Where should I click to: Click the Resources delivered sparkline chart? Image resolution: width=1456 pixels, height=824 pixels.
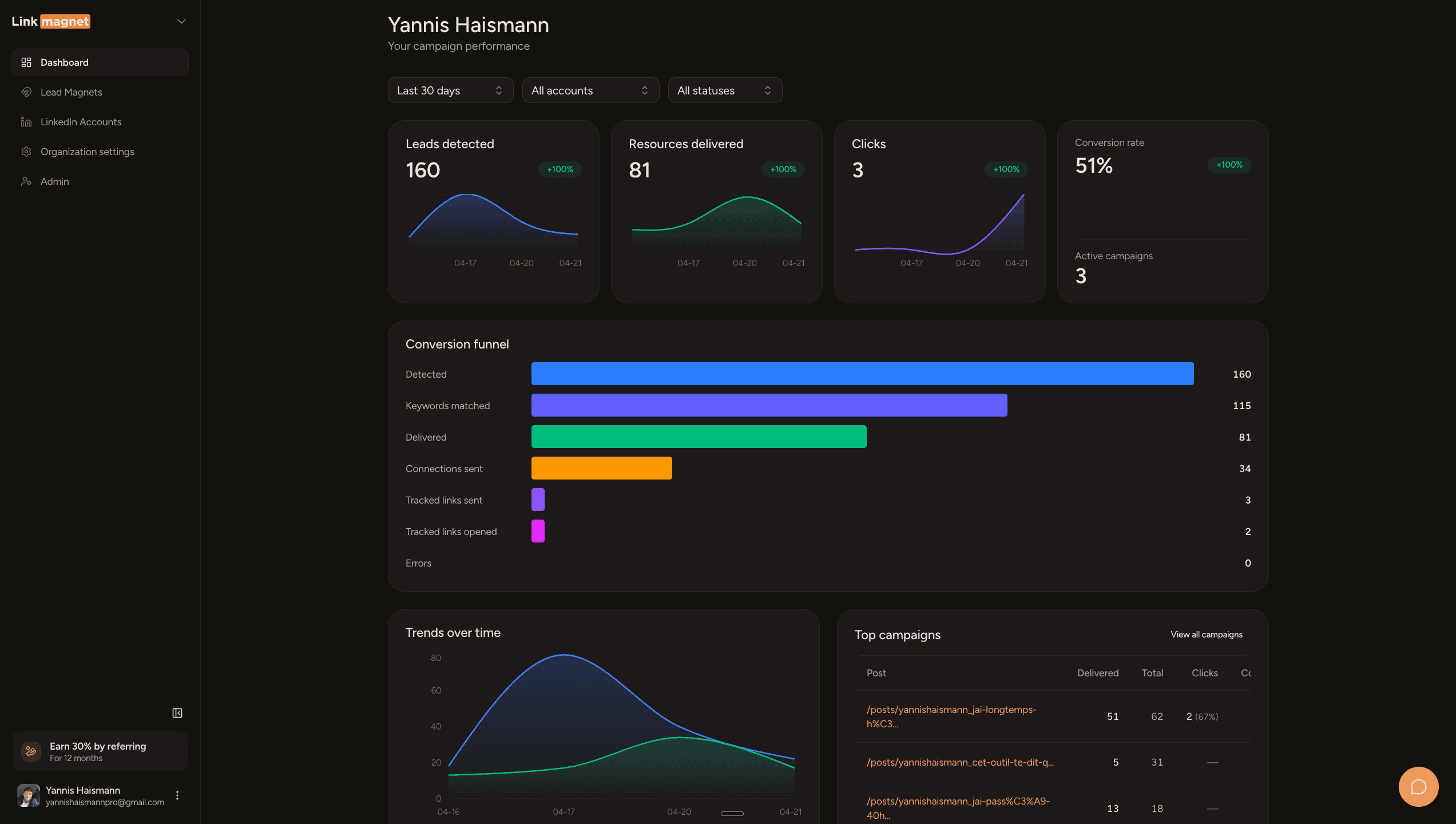click(x=716, y=222)
